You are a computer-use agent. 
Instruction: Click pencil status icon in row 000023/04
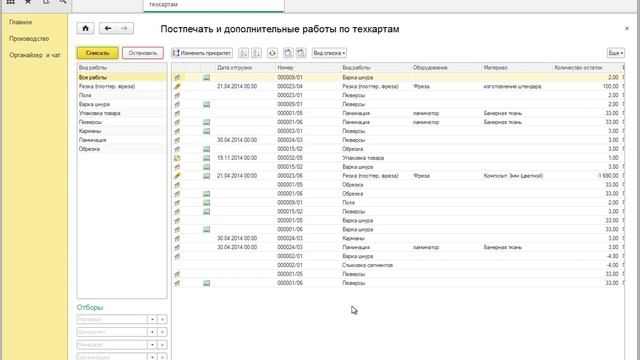tap(177, 86)
